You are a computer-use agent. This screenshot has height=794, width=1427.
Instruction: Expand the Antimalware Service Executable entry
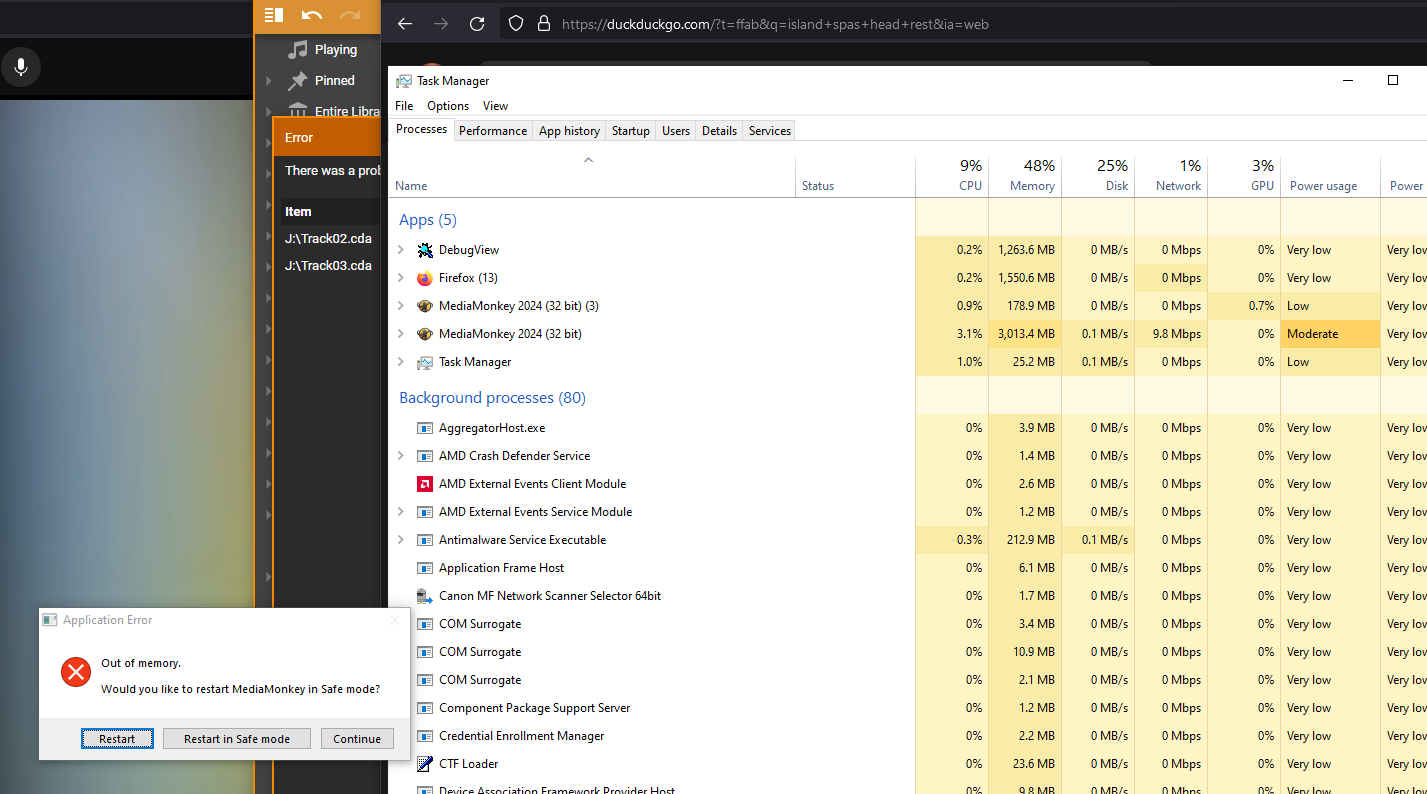coord(401,540)
